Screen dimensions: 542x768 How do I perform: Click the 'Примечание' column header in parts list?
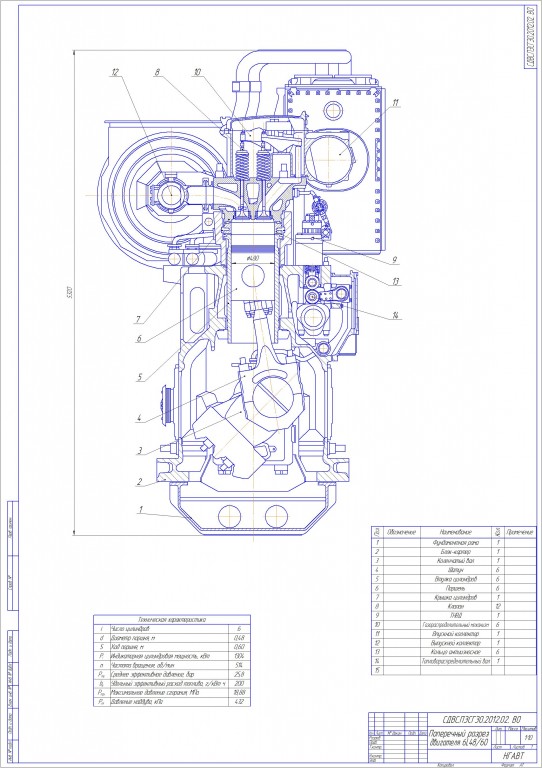[519, 532]
